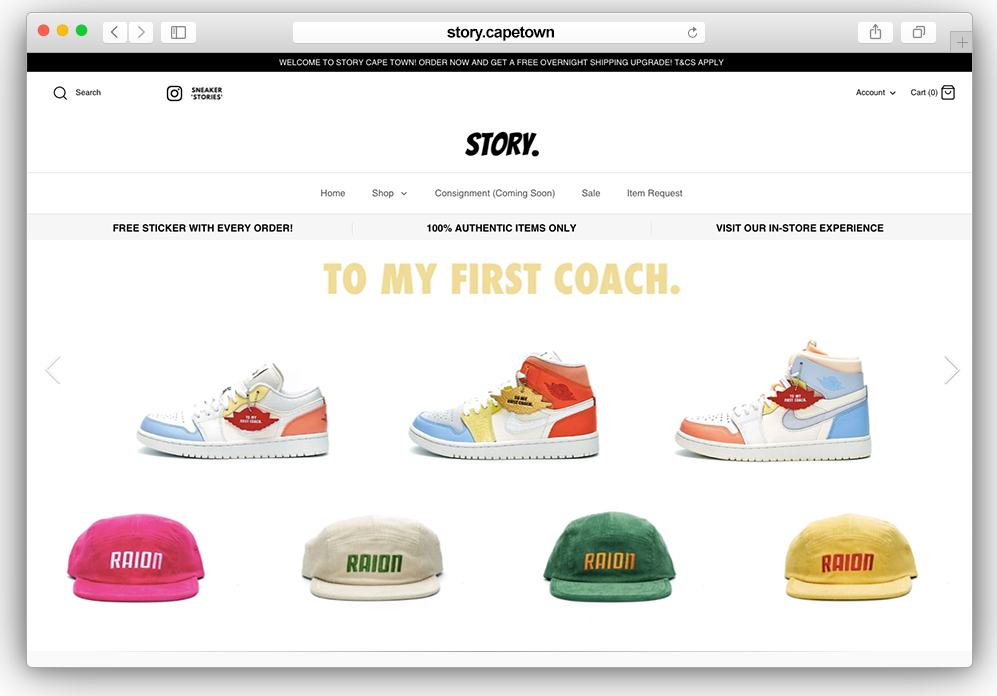Show previous slide with left arrow
This screenshot has width=997, height=696.
(53, 370)
